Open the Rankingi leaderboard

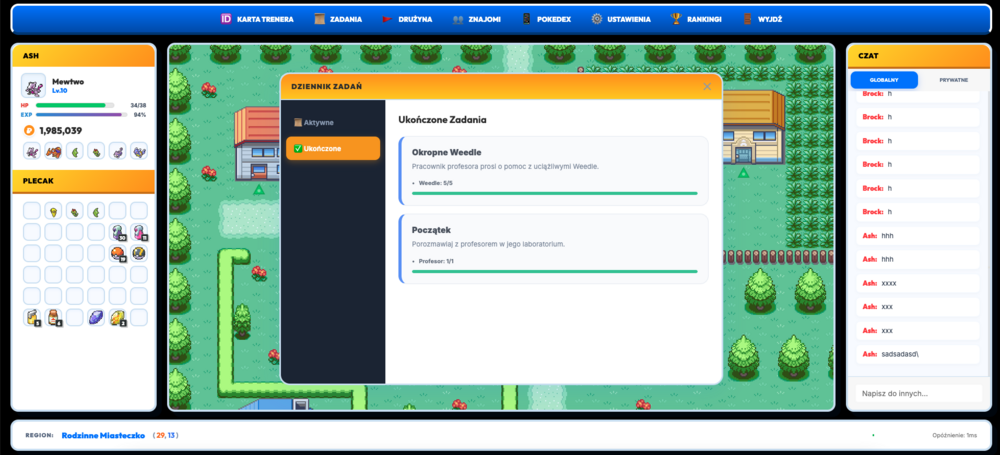696,19
